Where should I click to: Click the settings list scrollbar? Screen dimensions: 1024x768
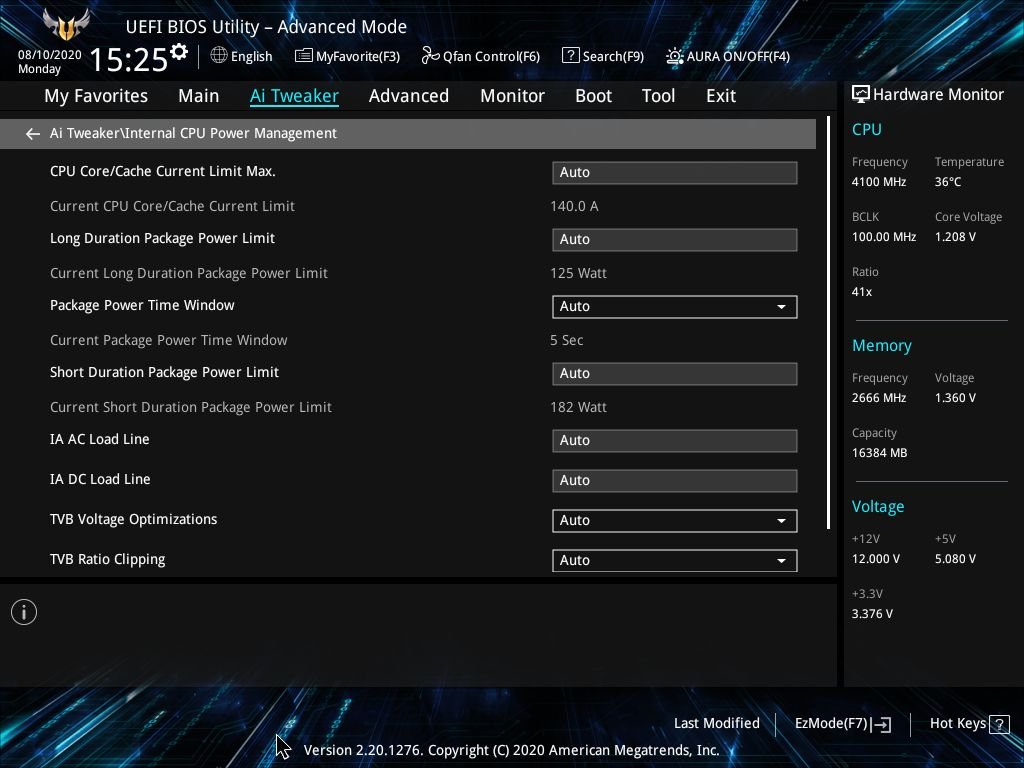pyautogui.click(x=828, y=323)
